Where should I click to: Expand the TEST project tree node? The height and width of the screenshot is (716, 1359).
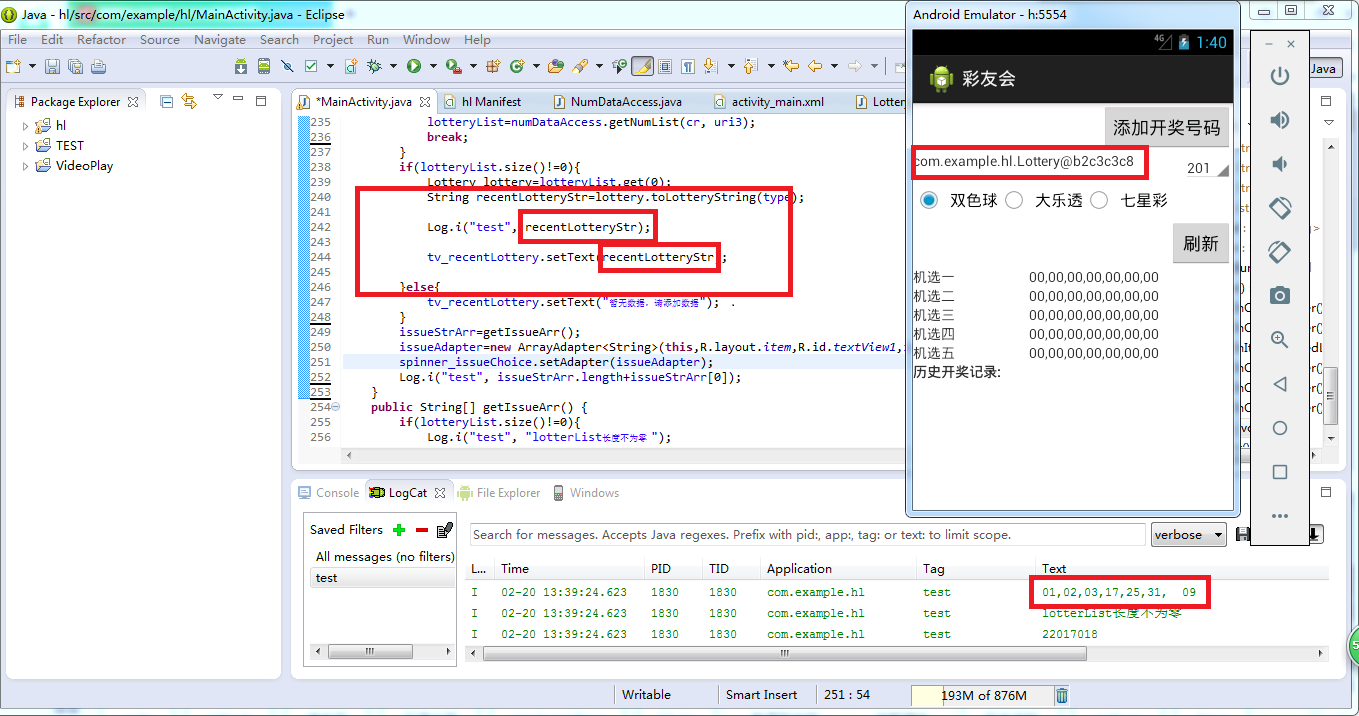[x=26, y=146]
